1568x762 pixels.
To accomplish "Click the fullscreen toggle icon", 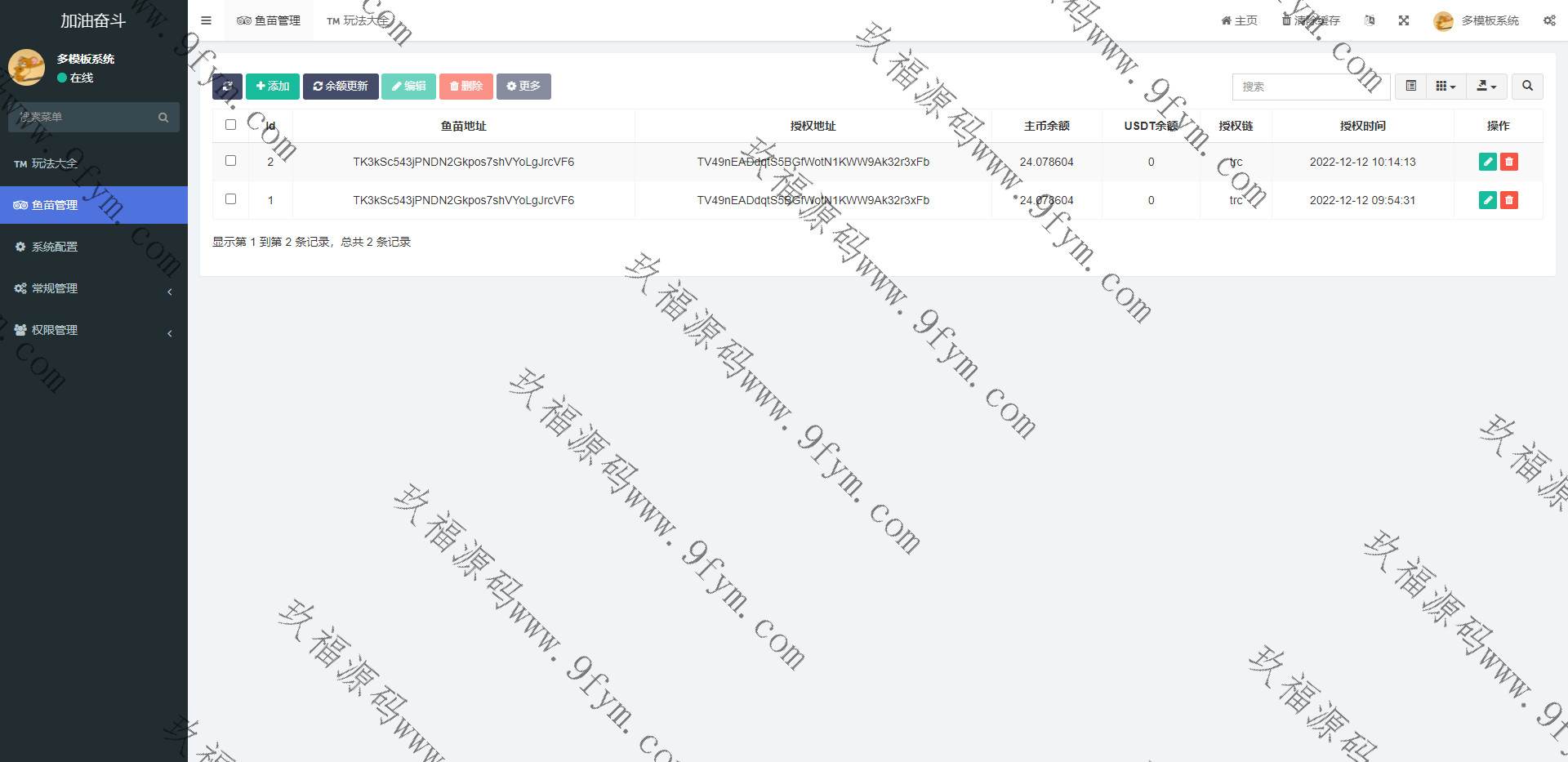I will point(1403,20).
